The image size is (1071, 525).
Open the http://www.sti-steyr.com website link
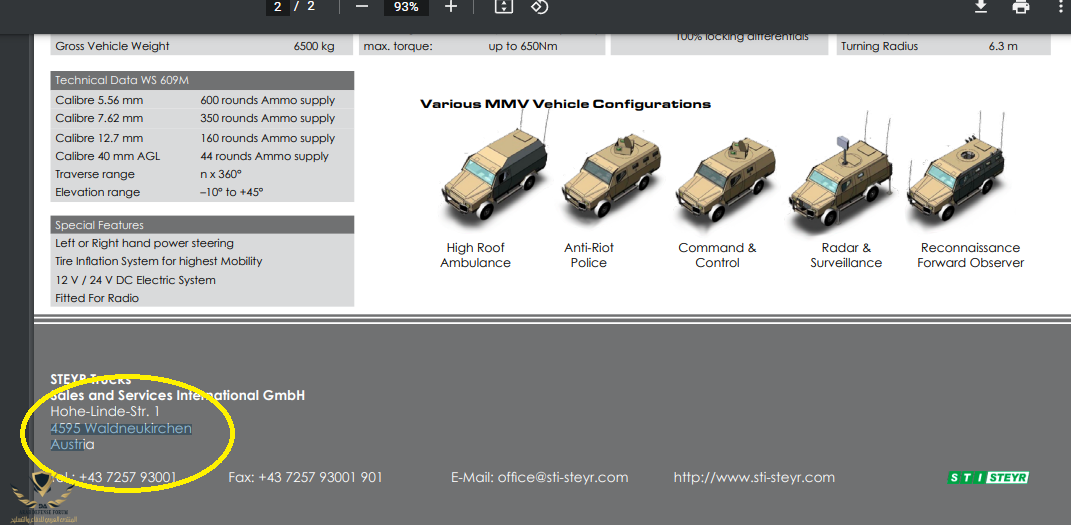pyautogui.click(x=754, y=477)
